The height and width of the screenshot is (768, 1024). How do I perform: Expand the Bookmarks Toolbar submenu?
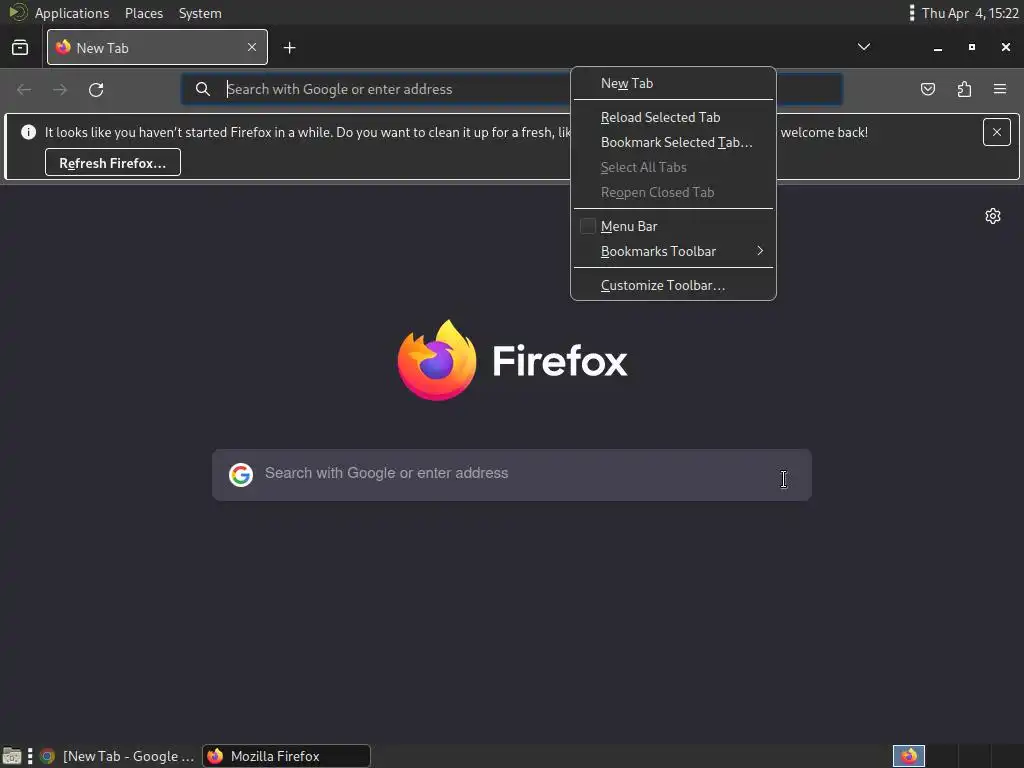pyautogui.click(x=673, y=251)
